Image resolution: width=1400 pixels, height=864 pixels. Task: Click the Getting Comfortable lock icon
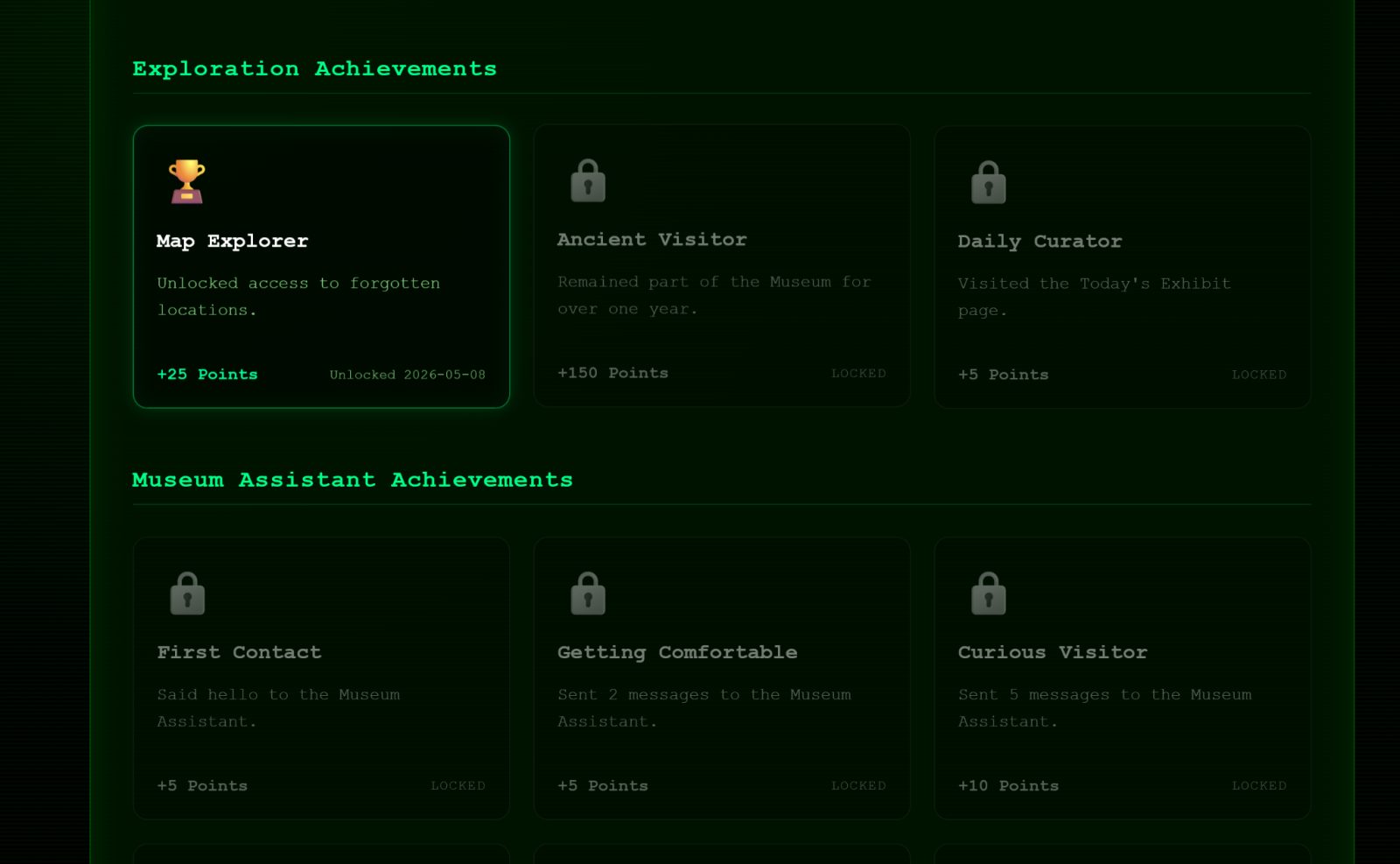(x=588, y=594)
